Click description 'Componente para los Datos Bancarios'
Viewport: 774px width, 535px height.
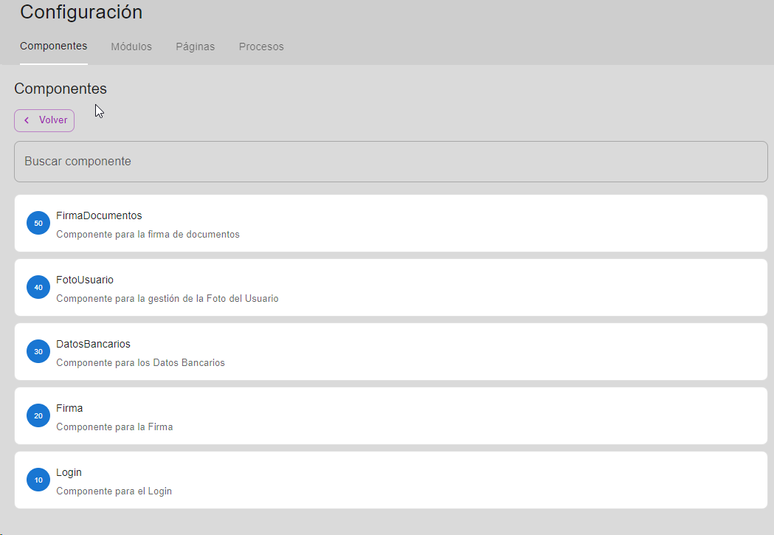pos(140,363)
